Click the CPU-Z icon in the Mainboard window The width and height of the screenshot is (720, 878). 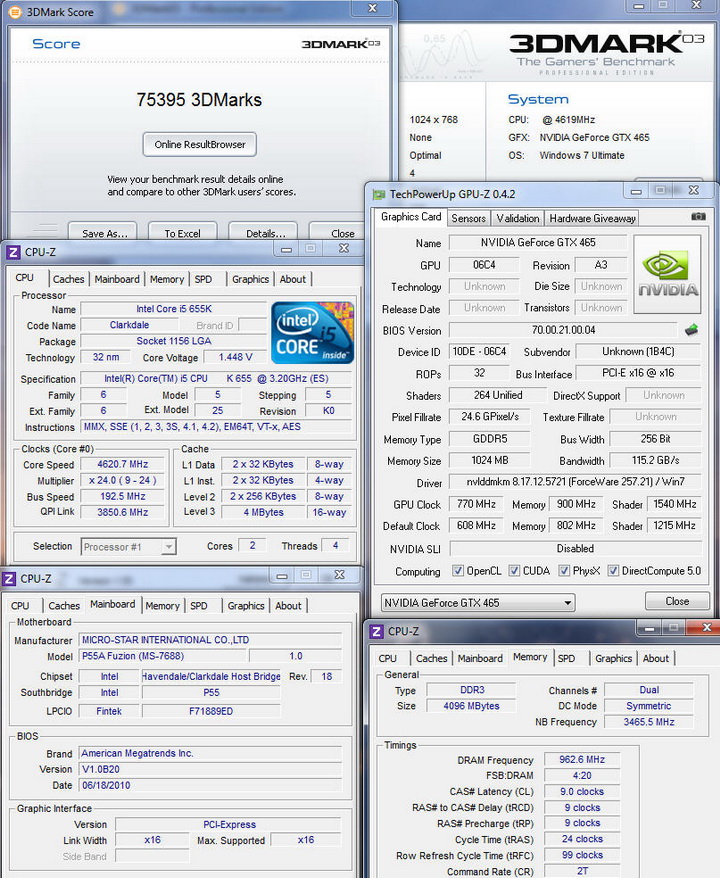point(9,578)
